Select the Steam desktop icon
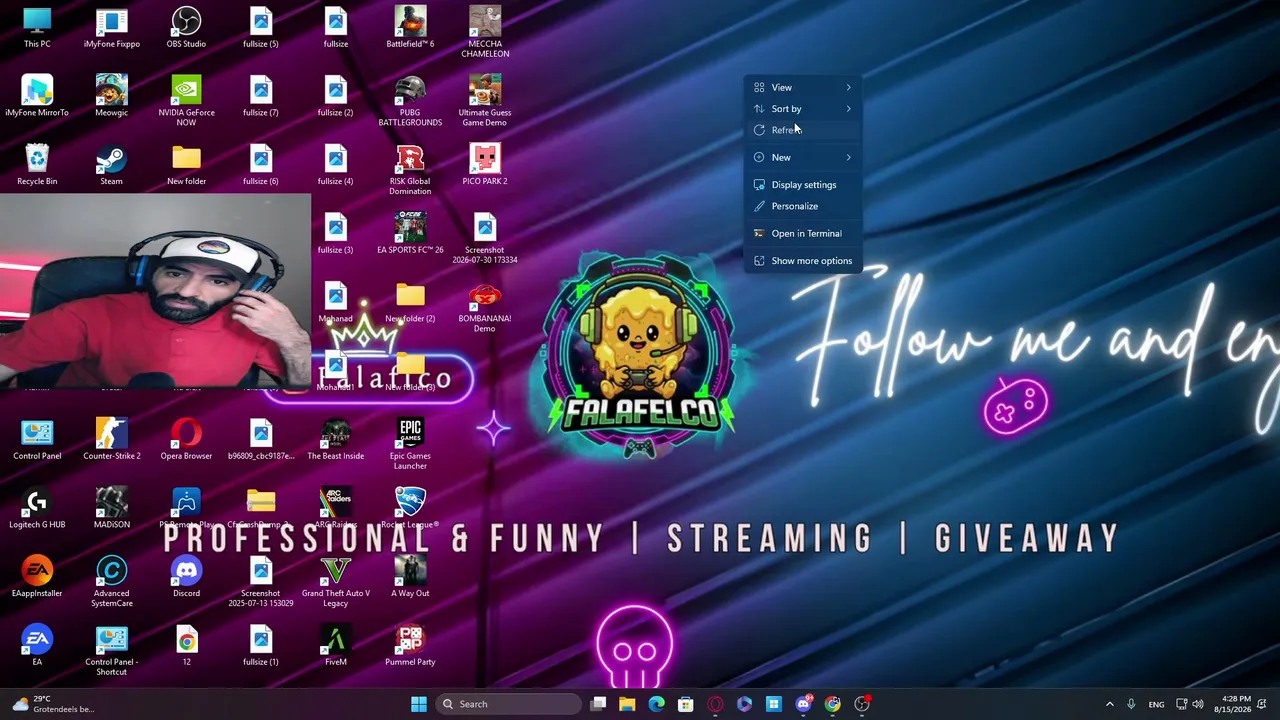The image size is (1280, 720). (x=112, y=166)
